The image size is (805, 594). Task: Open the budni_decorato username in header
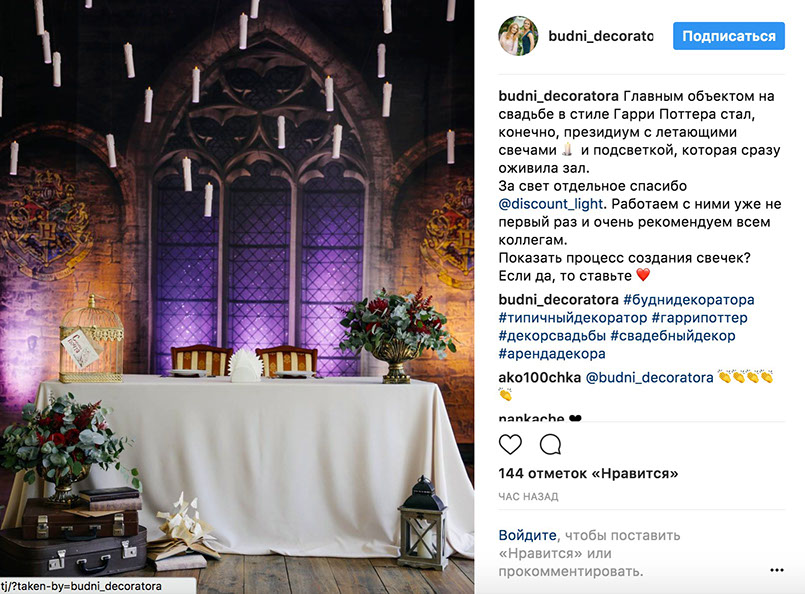[601, 36]
